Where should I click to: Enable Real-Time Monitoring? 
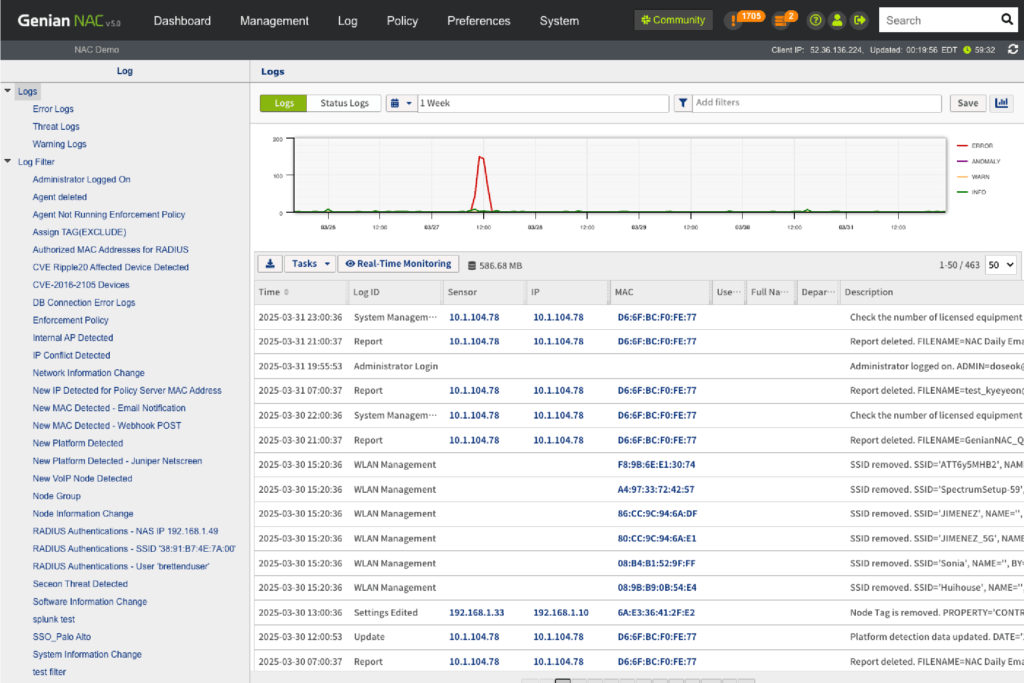click(x=398, y=264)
